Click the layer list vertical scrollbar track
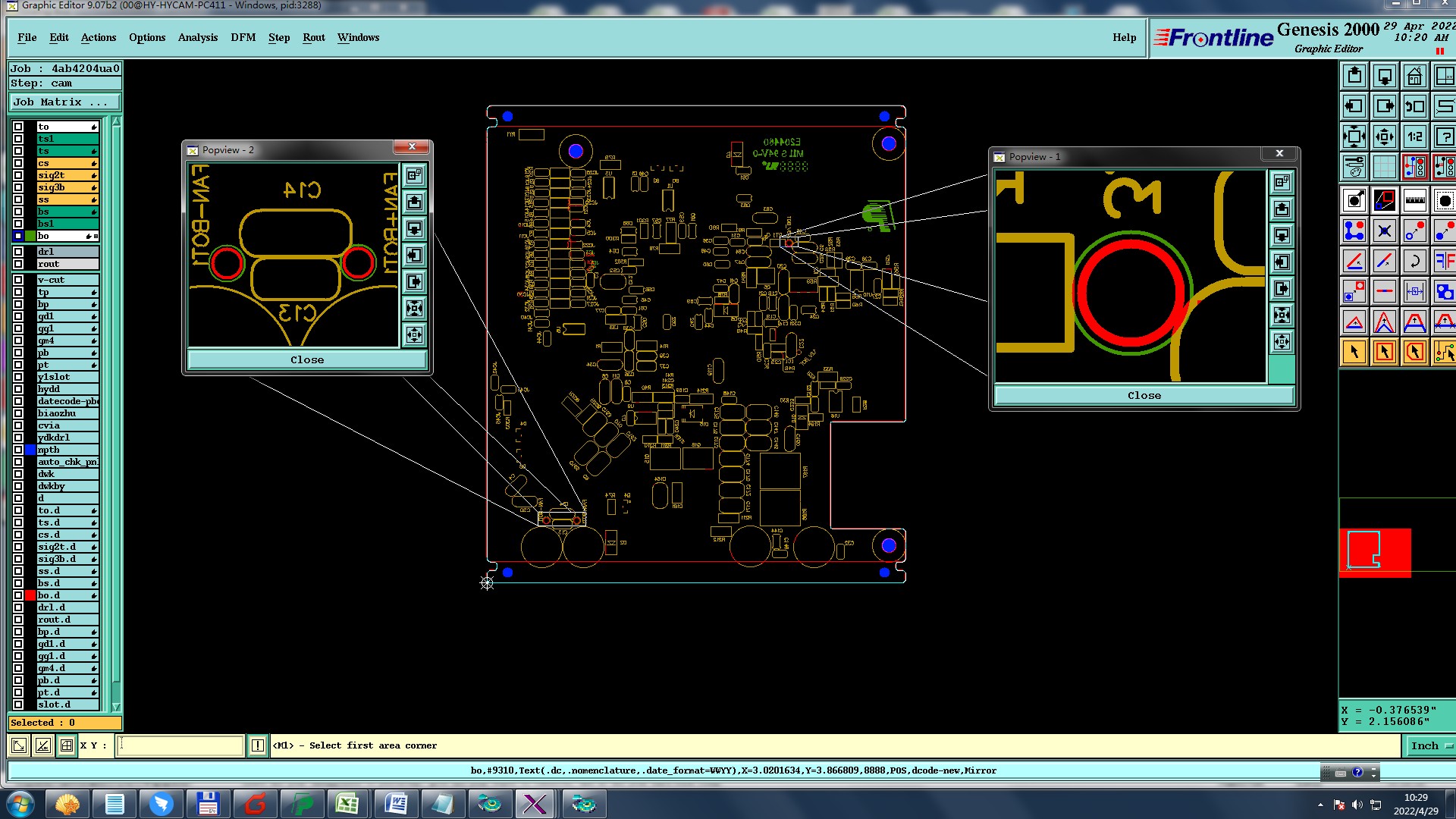1456x819 pixels. (116, 413)
